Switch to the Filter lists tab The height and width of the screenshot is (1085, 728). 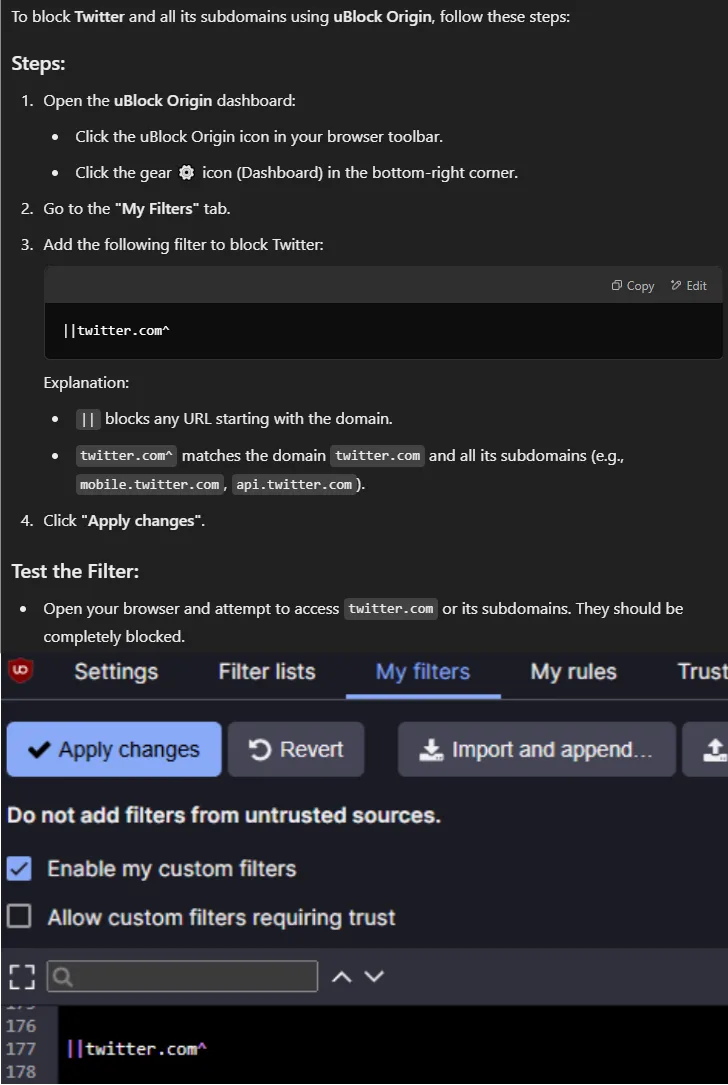point(267,671)
